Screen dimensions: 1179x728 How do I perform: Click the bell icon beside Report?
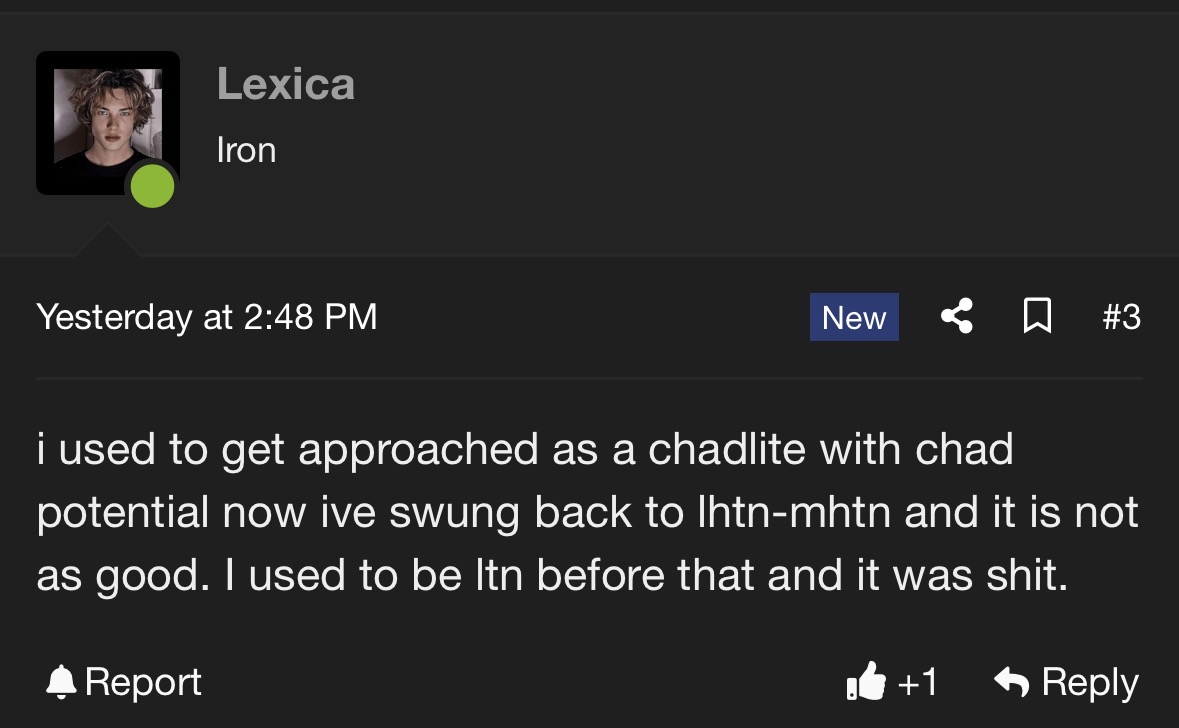click(x=62, y=682)
